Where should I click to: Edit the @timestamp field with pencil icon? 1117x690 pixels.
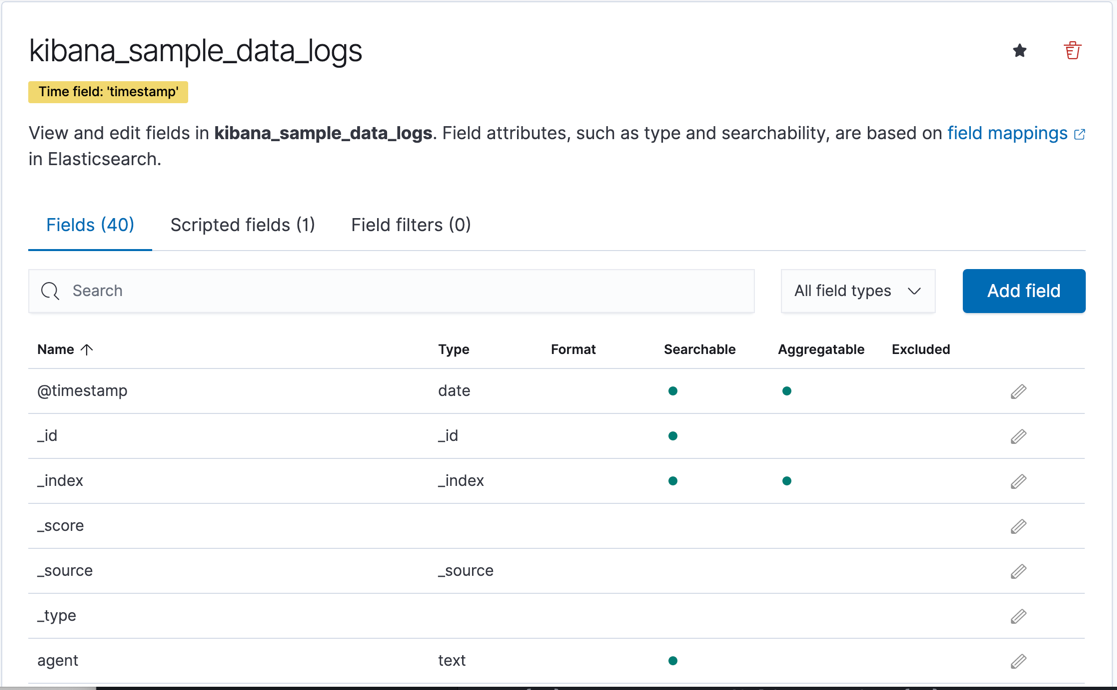(1018, 392)
